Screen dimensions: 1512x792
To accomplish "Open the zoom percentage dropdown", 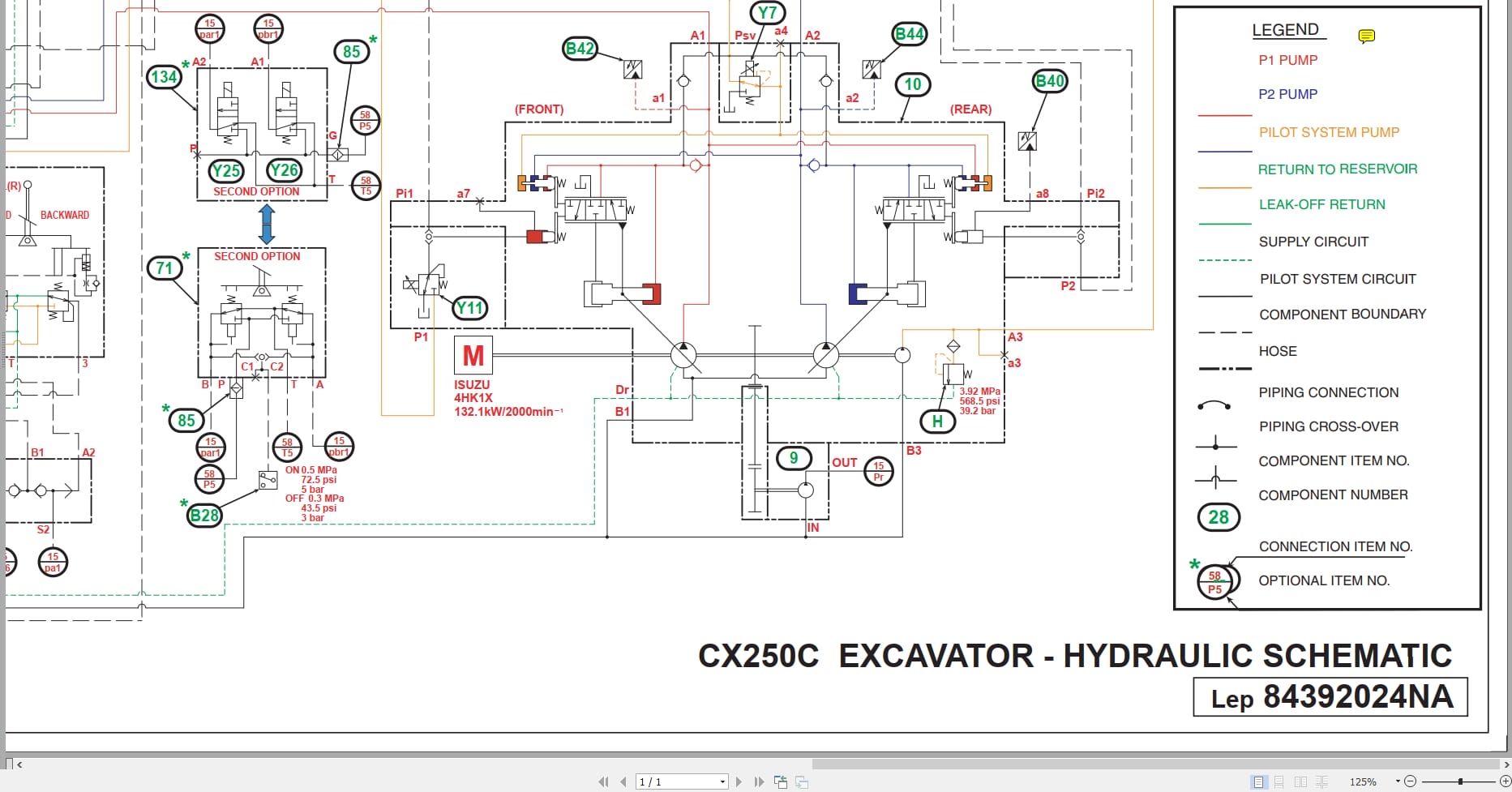I will (1398, 782).
